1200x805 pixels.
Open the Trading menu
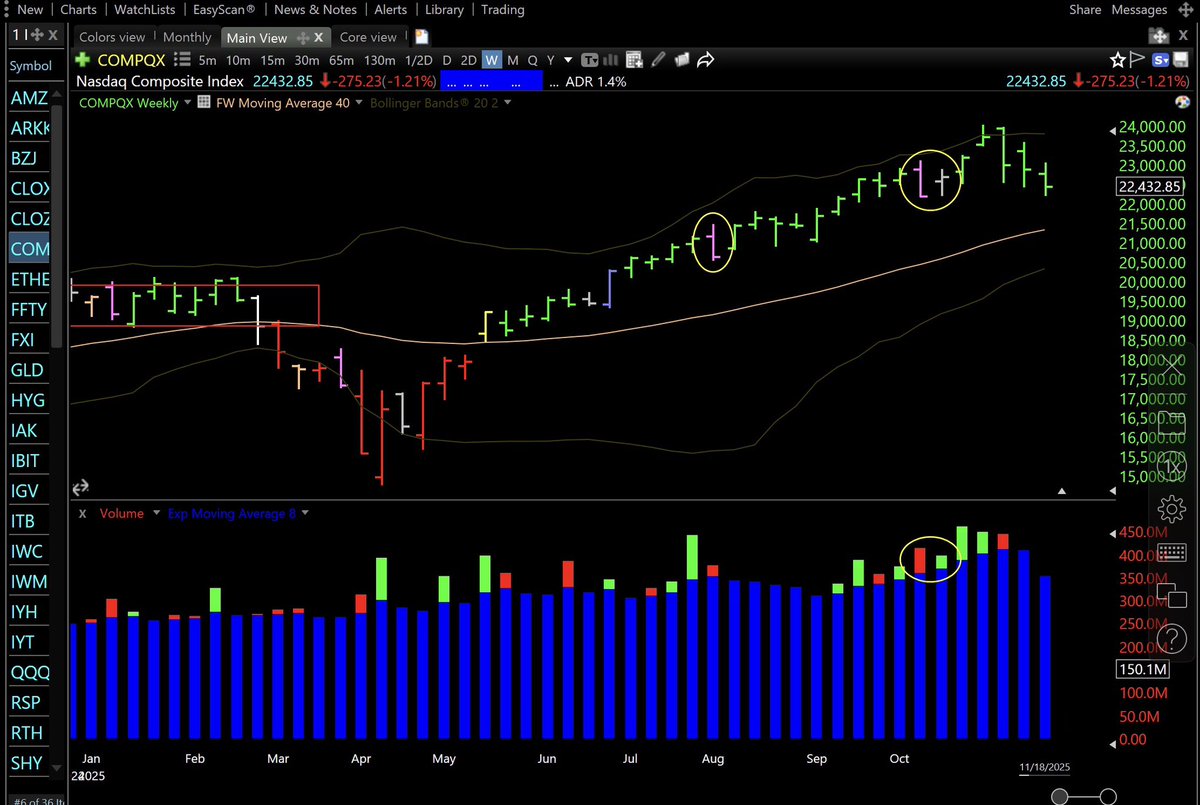tap(502, 9)
